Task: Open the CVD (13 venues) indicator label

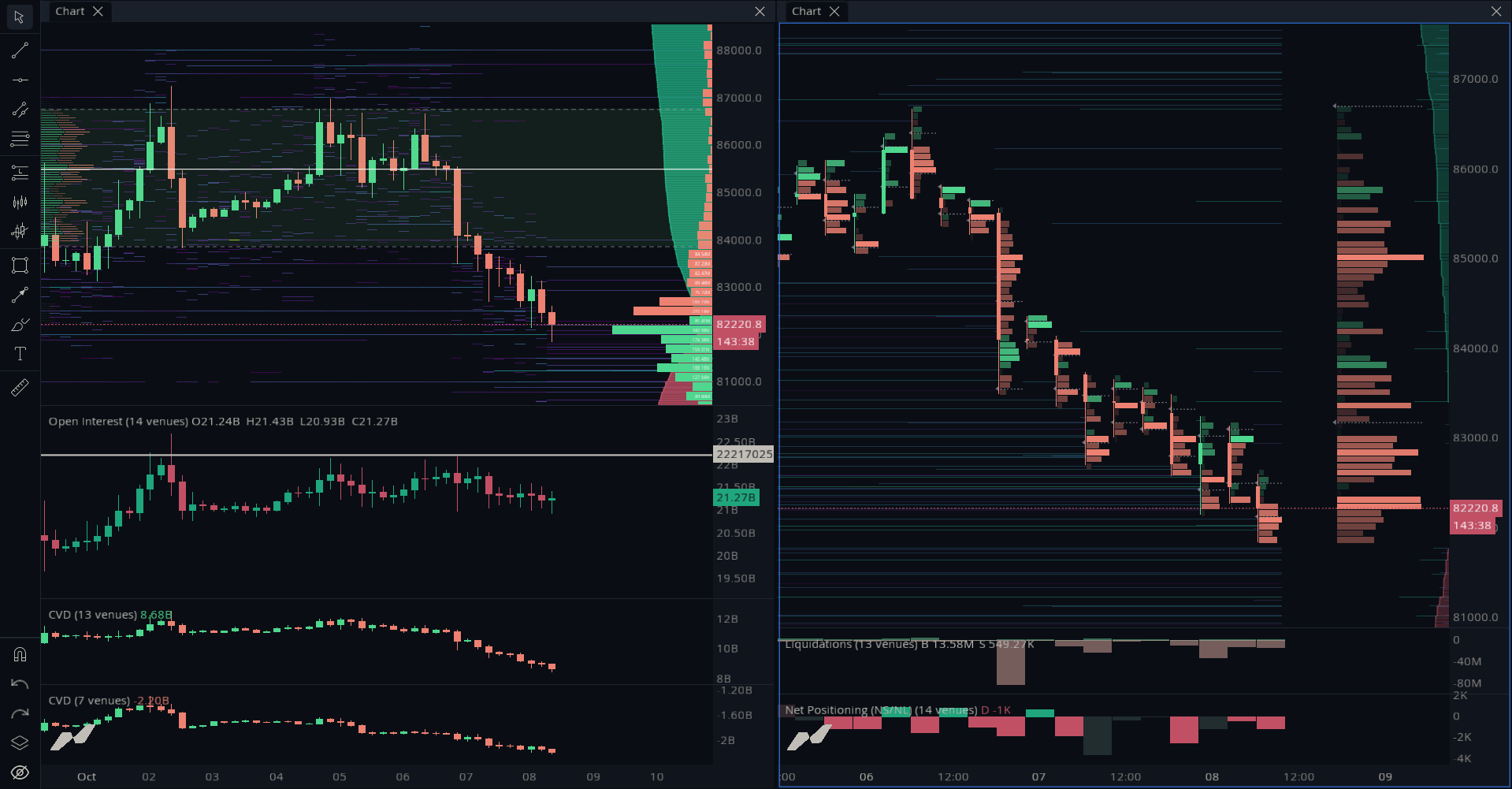Action: click(x=93, y=615)
